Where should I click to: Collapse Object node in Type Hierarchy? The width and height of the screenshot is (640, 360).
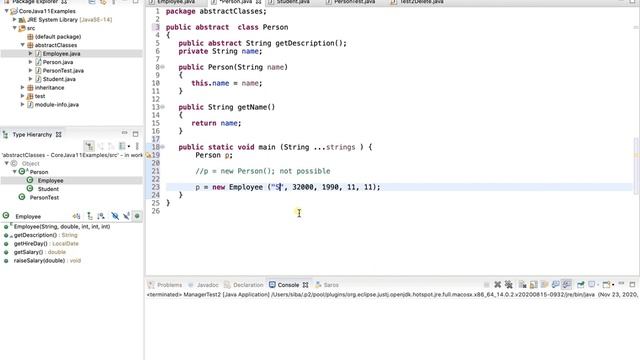point(7,163)
